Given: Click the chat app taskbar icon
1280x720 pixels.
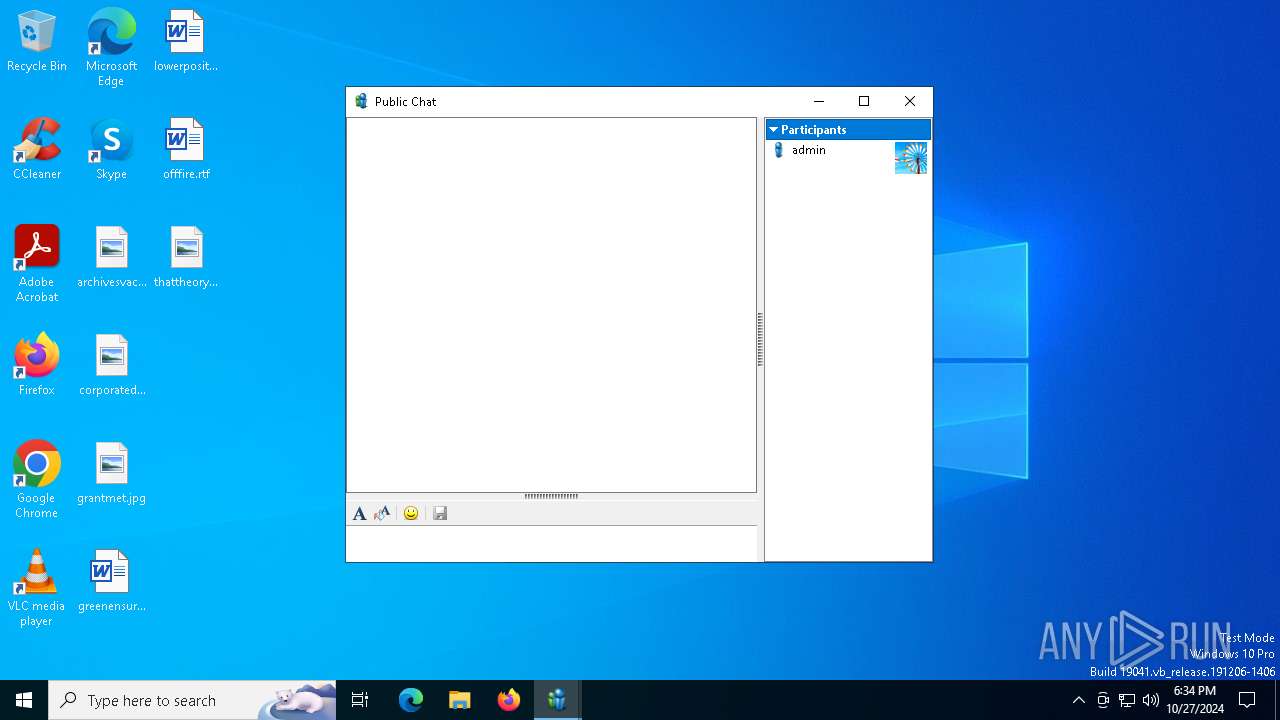Looking at the screenshot, I should [557, 700].
